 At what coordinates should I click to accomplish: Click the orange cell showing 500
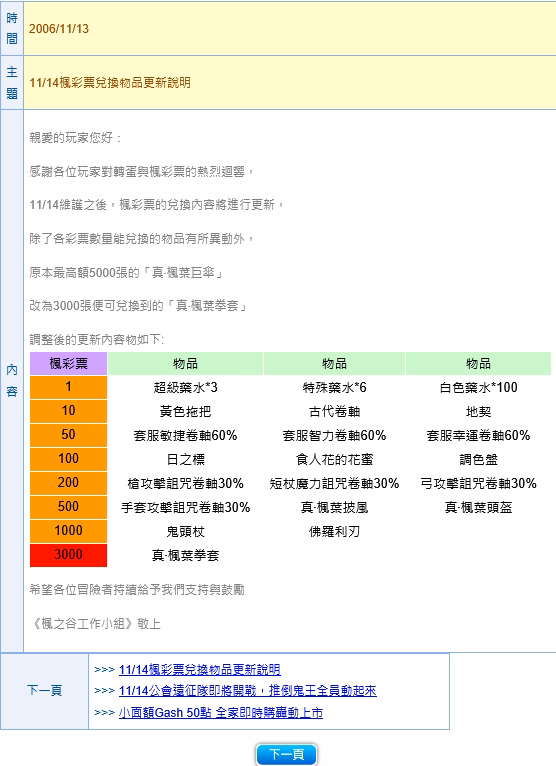68,507
